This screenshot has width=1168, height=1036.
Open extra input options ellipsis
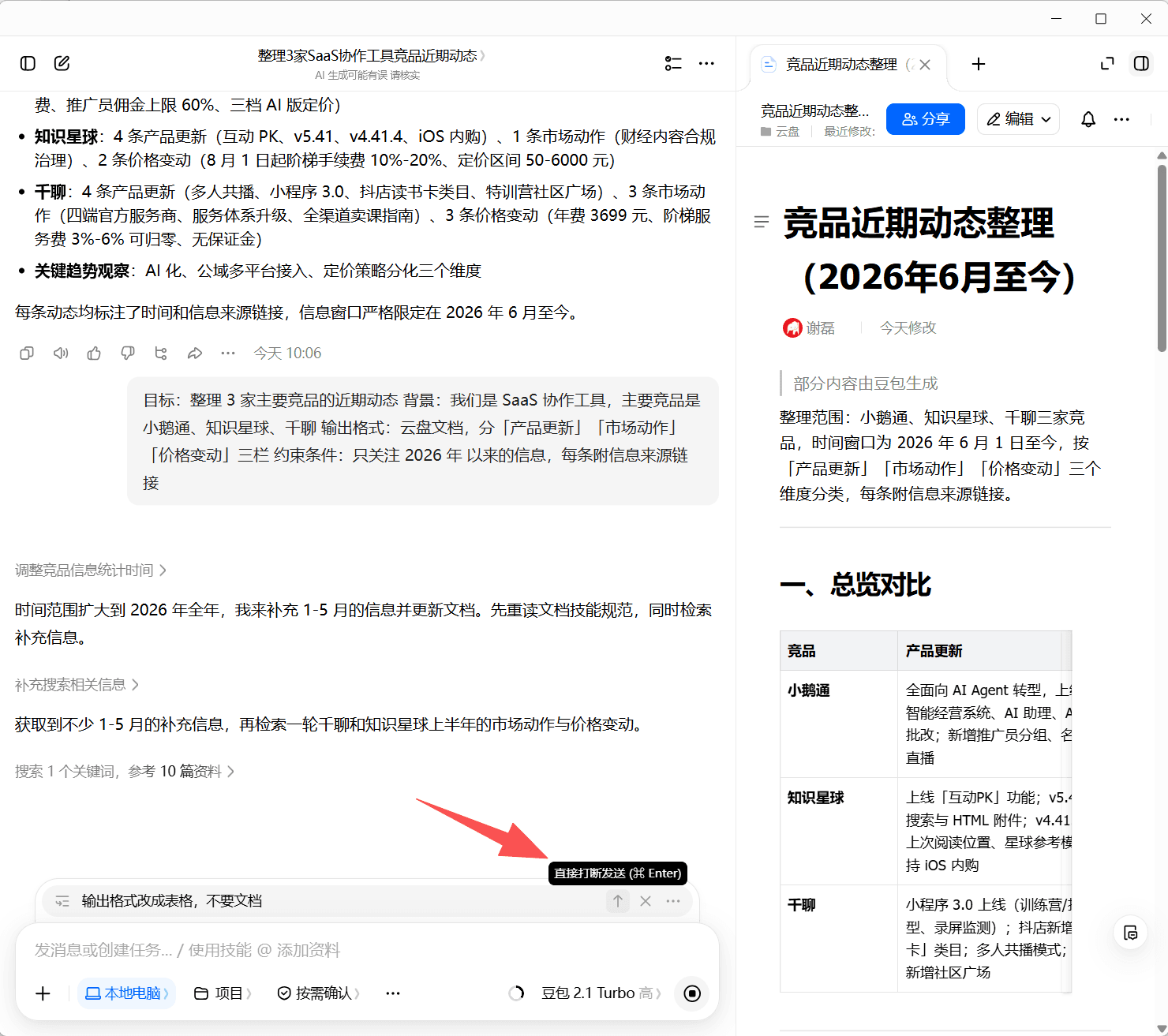click(393, 993)
